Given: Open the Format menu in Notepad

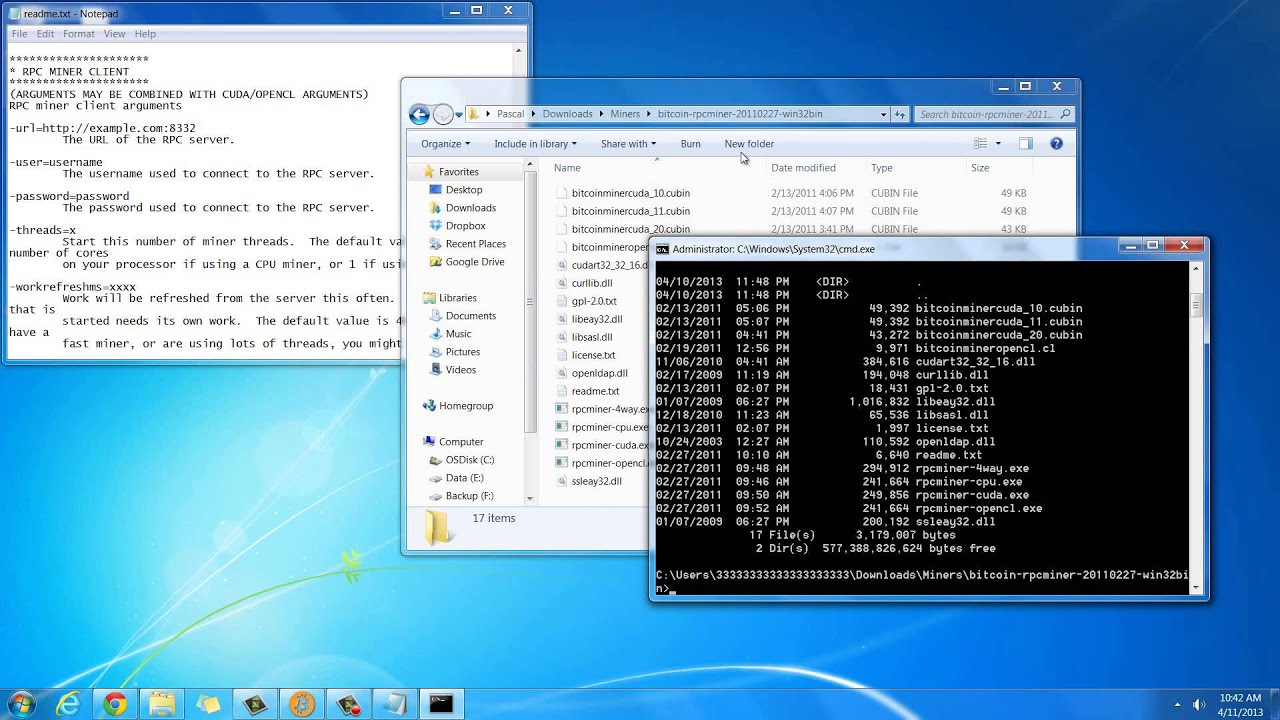Looking at the screenshot, I should [78, 34].
